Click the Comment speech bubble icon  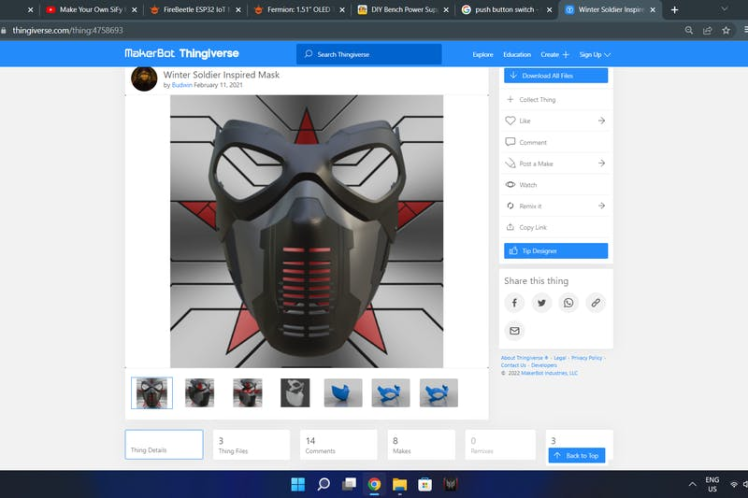[510, 142]
